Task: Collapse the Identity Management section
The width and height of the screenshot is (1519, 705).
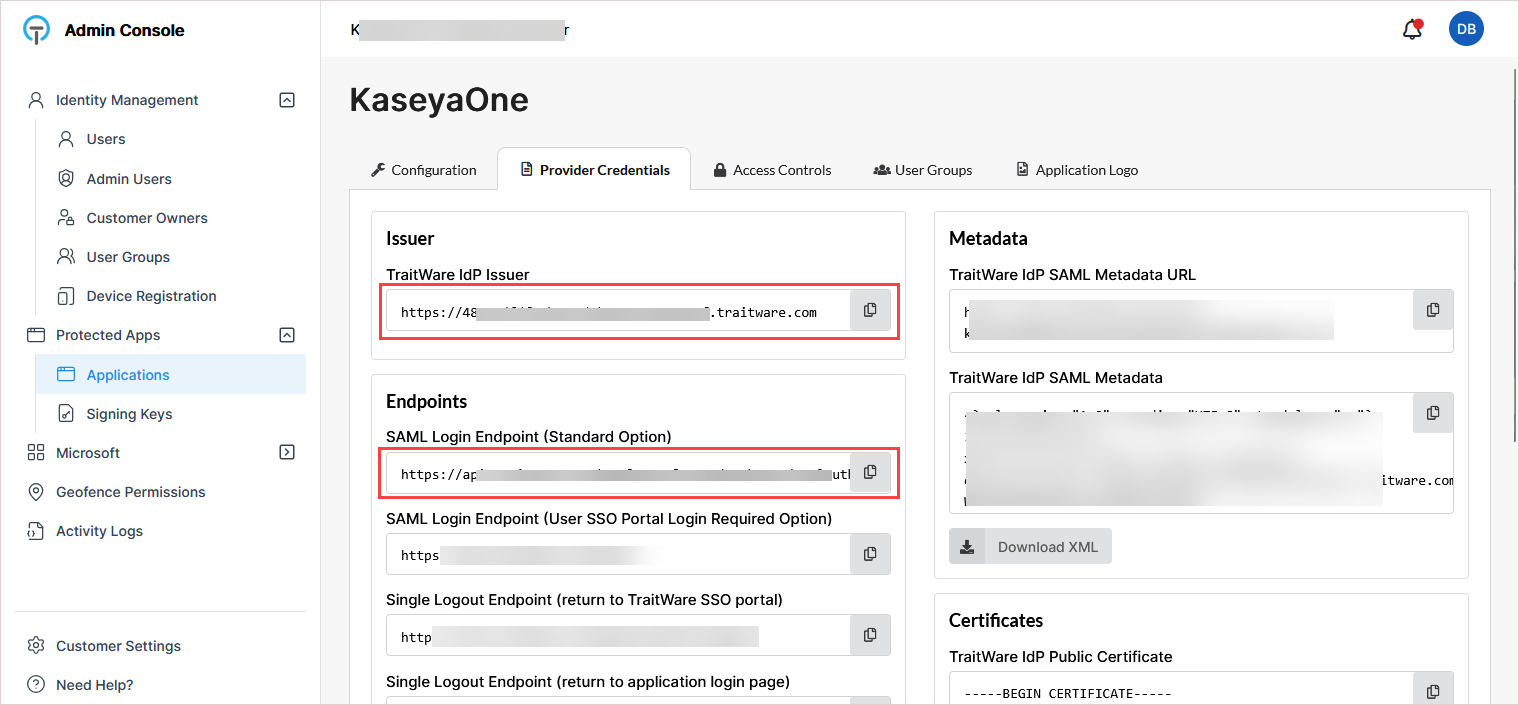Action: tap(287, 100)
